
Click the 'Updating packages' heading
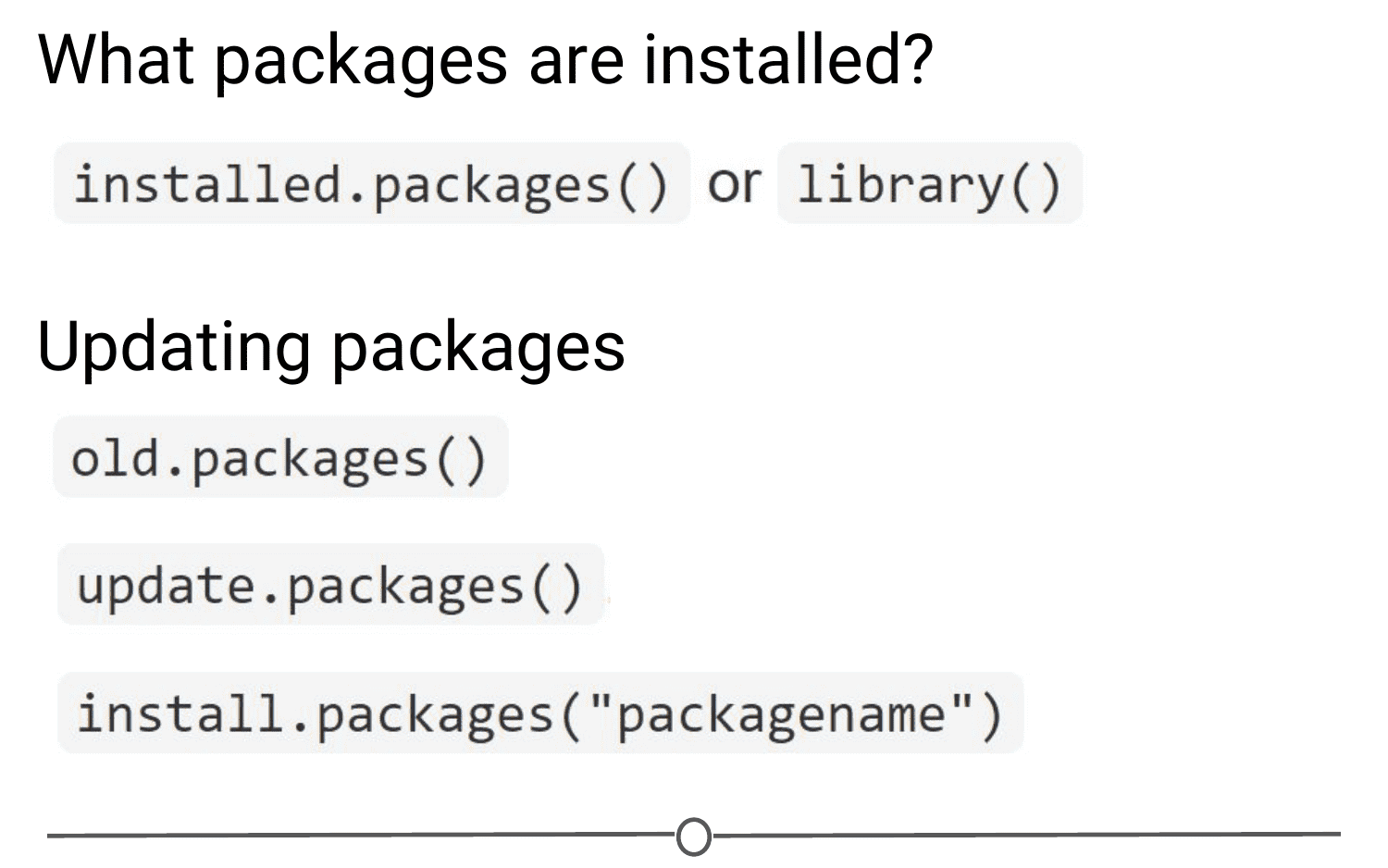331,348
